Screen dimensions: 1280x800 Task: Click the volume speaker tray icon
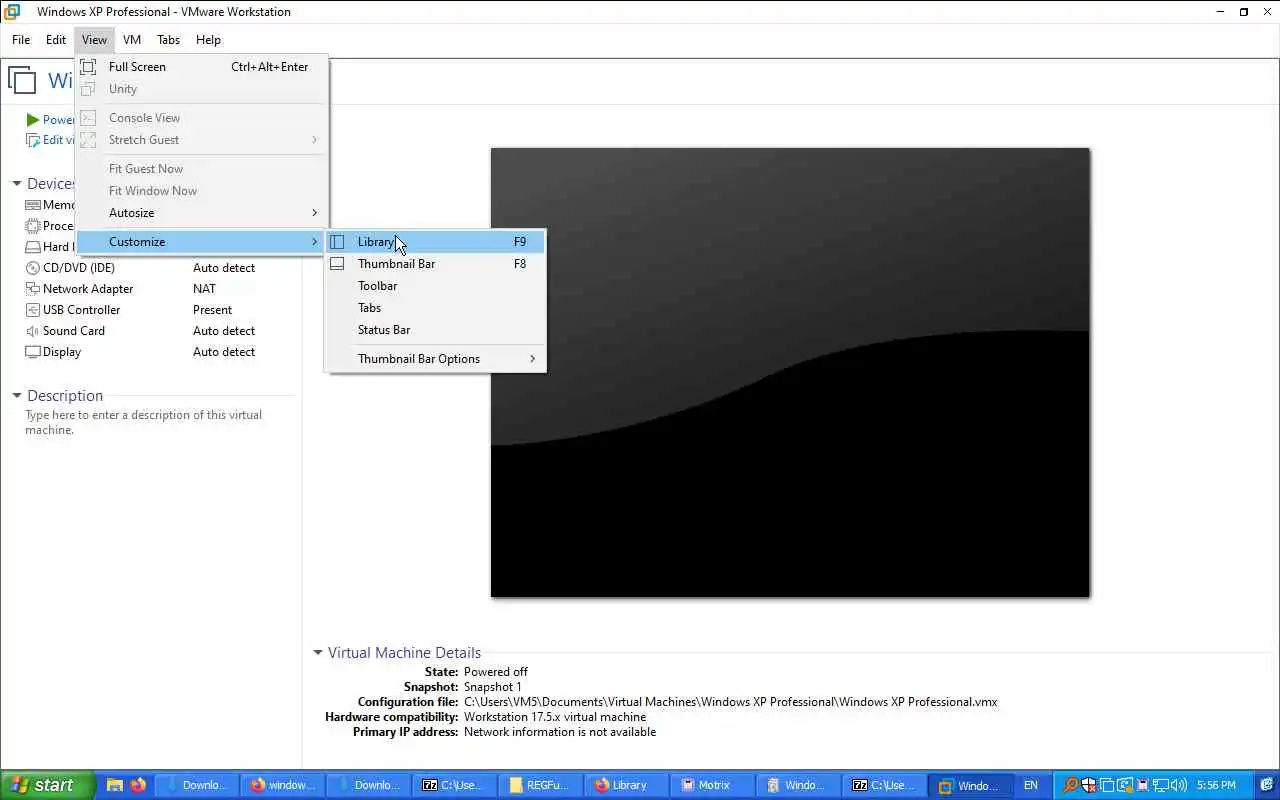1179,785
